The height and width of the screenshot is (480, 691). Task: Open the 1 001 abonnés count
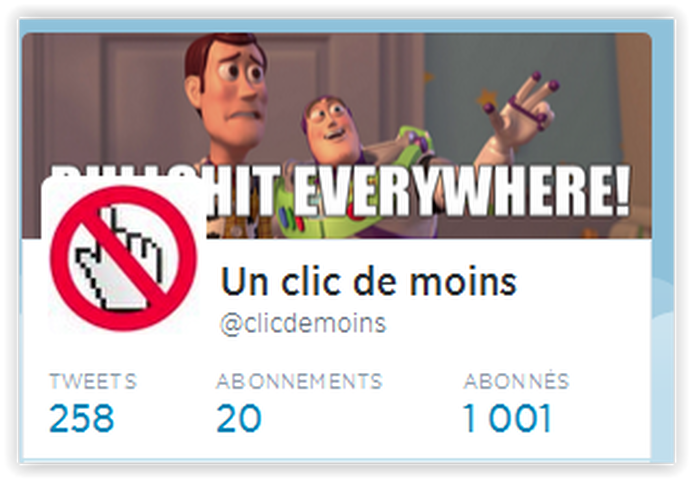[507, 418]
